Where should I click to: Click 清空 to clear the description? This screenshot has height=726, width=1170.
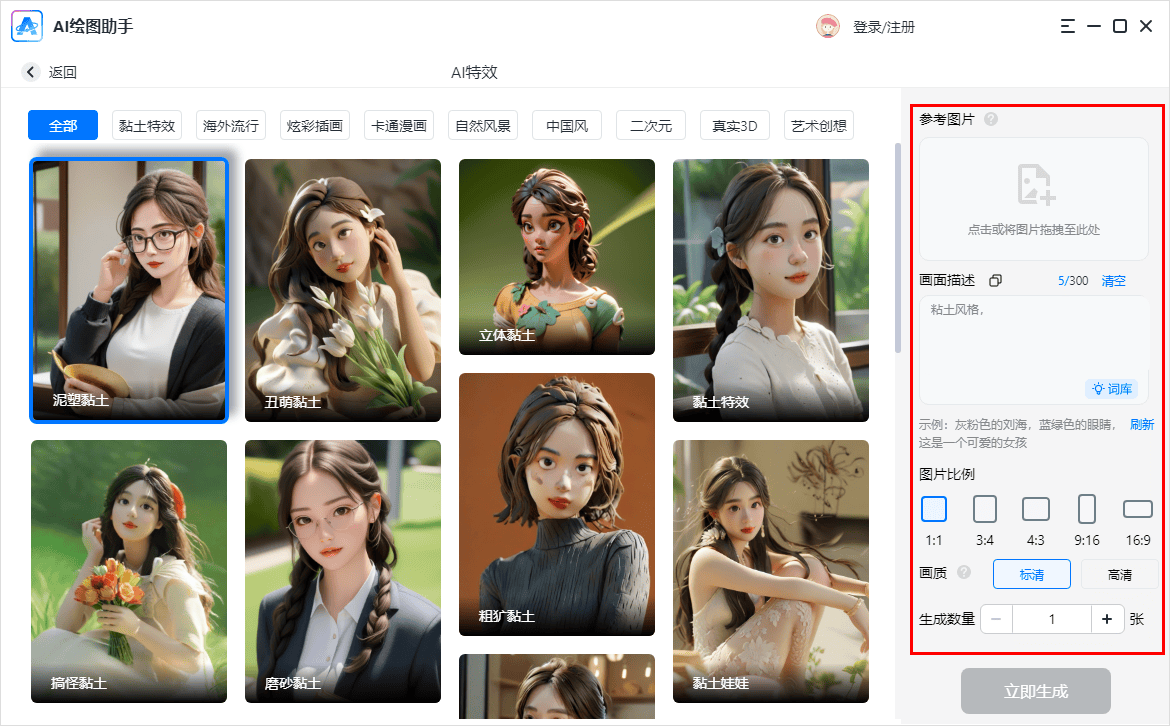click(1114, 281)
